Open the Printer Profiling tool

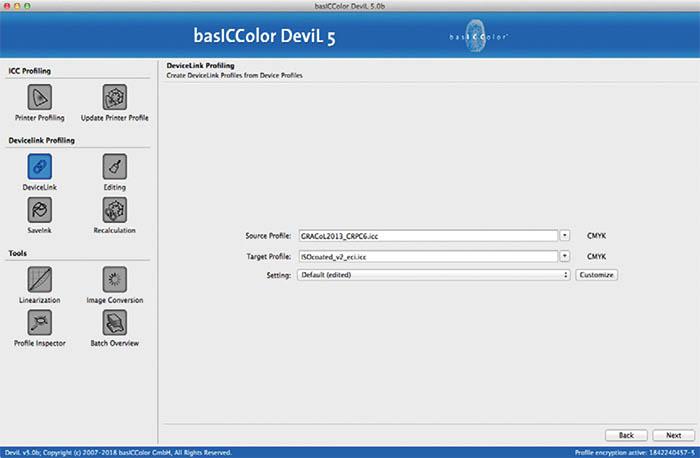(x=40, y=97)
